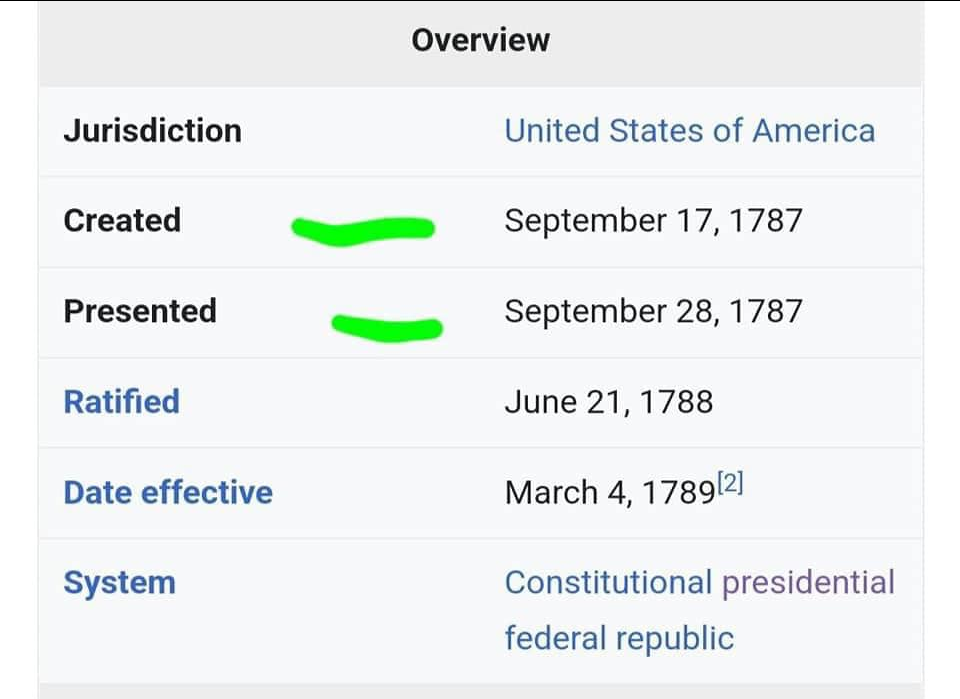Screen dimensions: 960x699
Task: Click the purple presidential link
Action: 808,583
